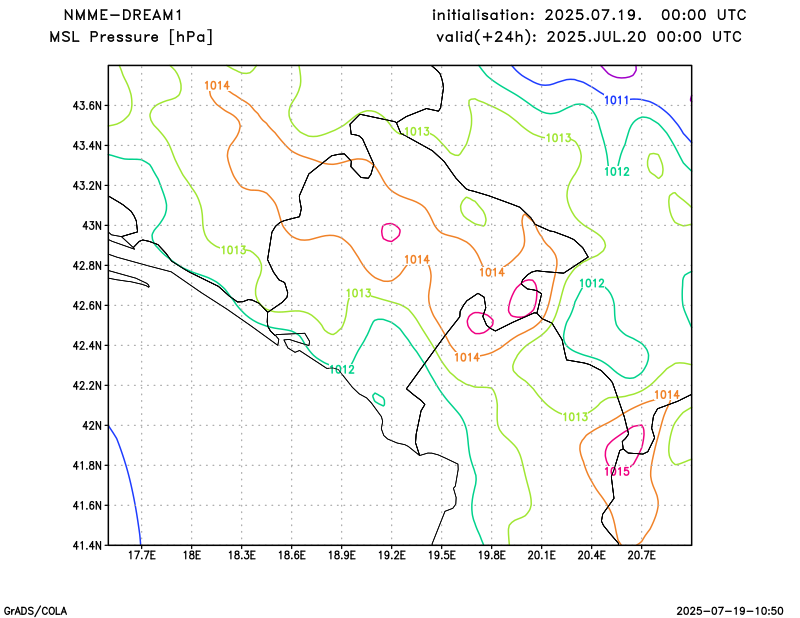This screenshot has height=618, width=800.
Task: Click the blue 1011 contour label
Action: pyautogui.click(x=616, y=101)
